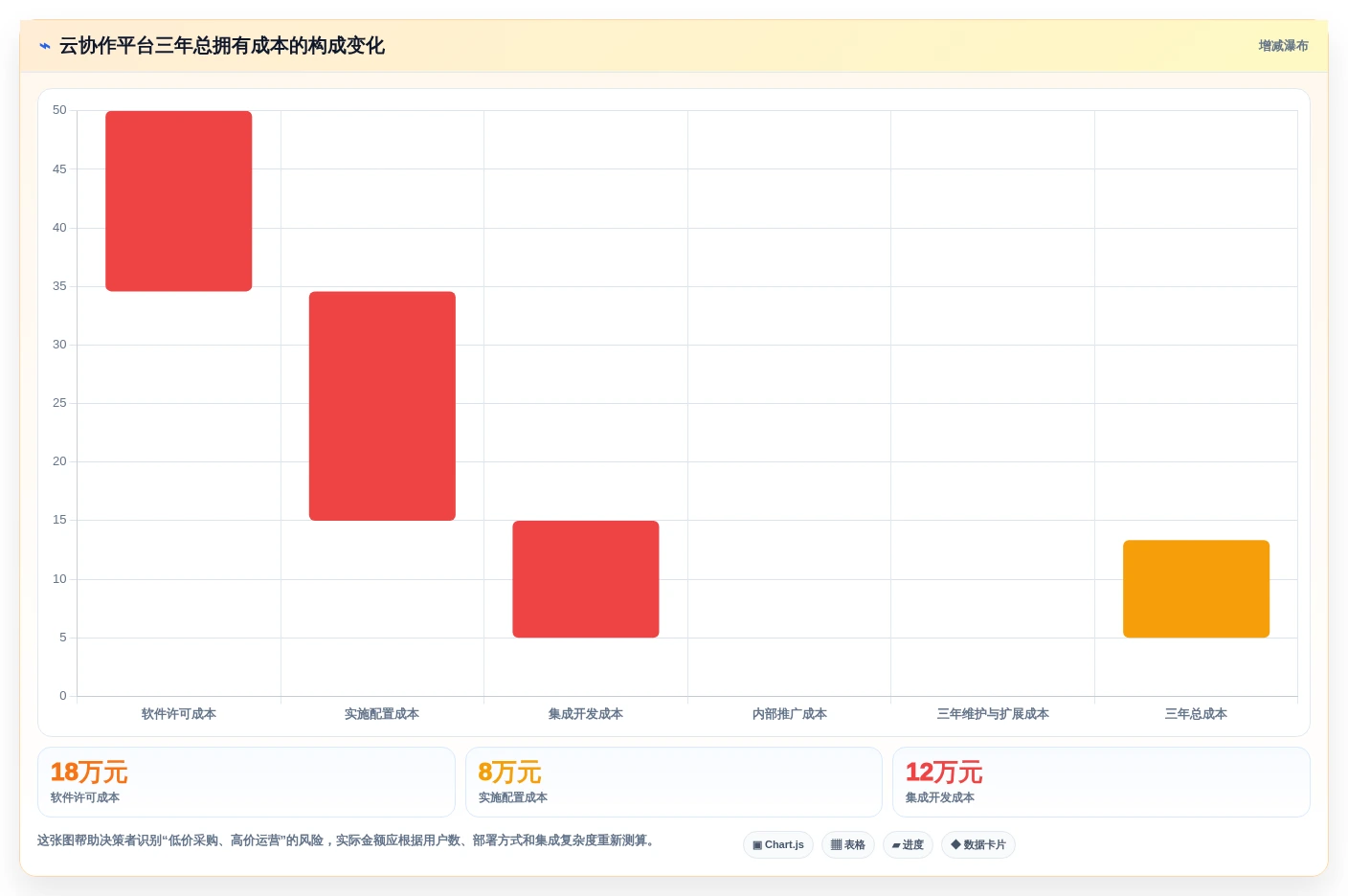Click the y-axis value 25

coord(59,403)
